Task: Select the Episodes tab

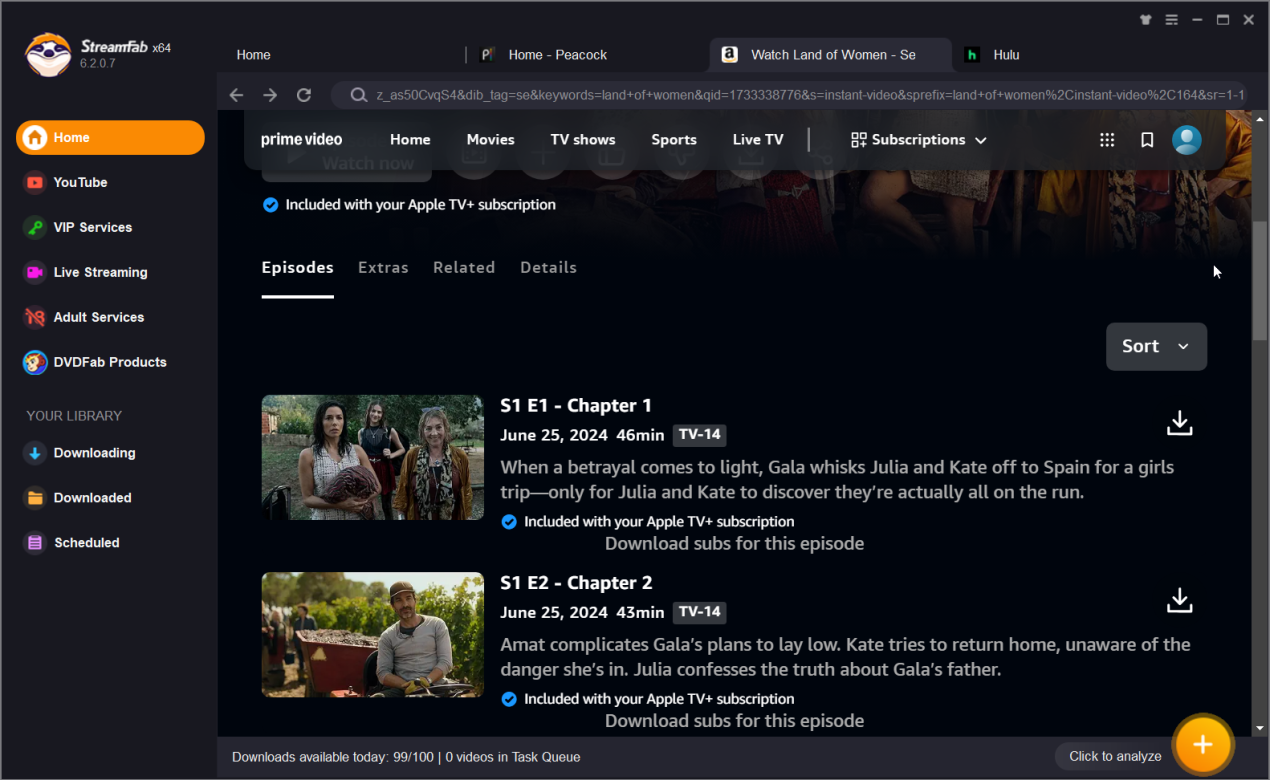Action: (x=297, y=268)
